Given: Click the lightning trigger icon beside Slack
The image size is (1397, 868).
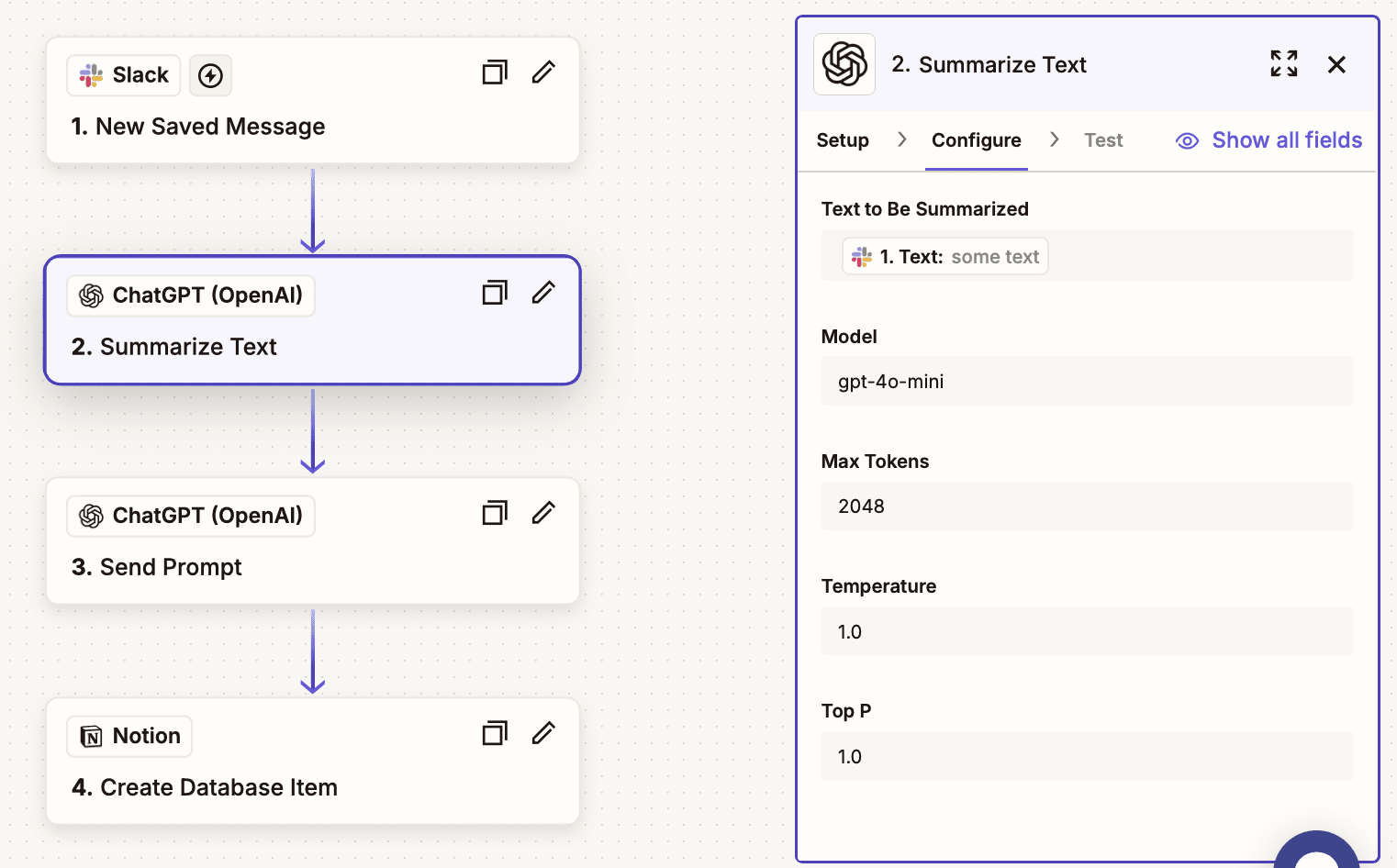Looking at the screenshot, I should pyautogui.click(x=210, y=75).
